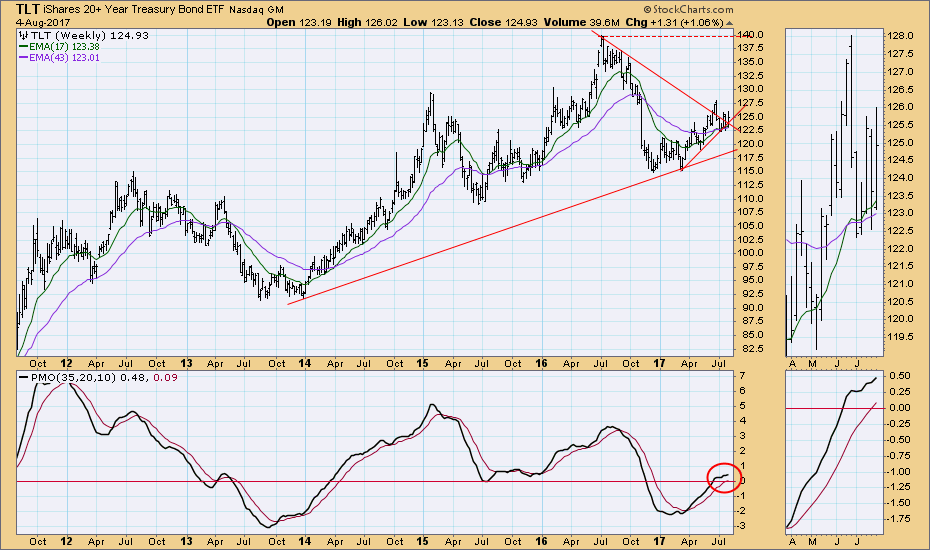
Task: Click the iShares 20+ Year Treasury Bond ETF name
Action: (134, 9)
